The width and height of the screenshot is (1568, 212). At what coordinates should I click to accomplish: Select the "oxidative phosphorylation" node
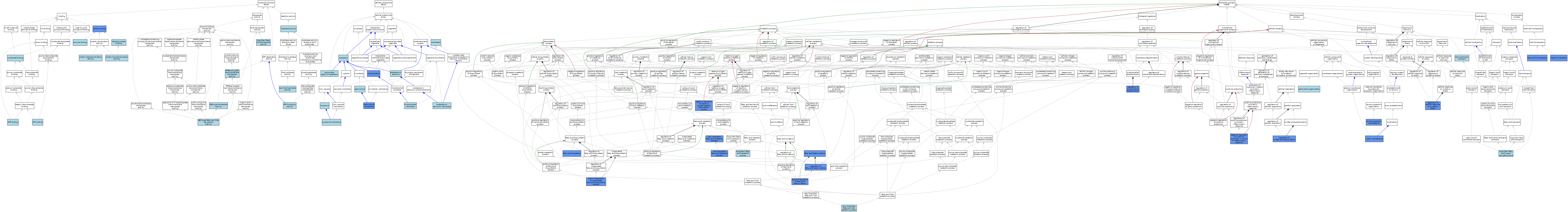(1296, 122)
